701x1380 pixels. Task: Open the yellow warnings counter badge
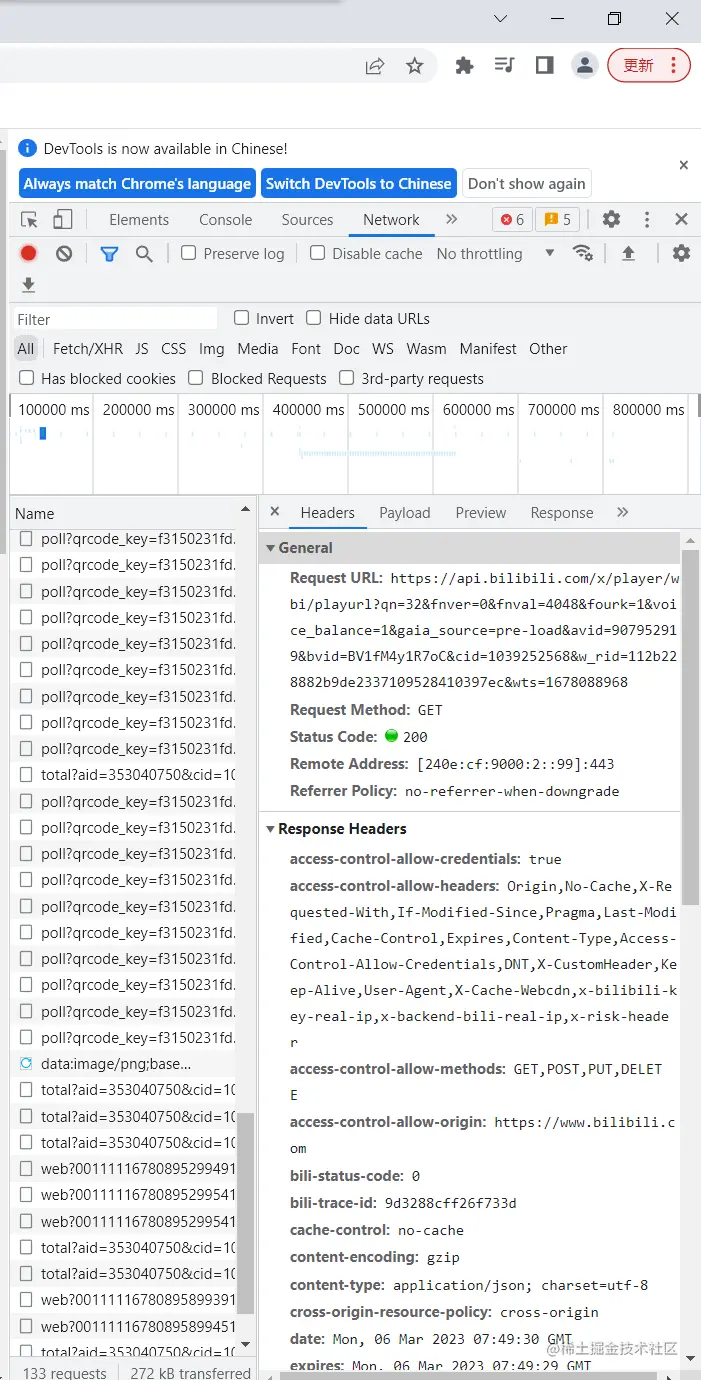(557, 220)
